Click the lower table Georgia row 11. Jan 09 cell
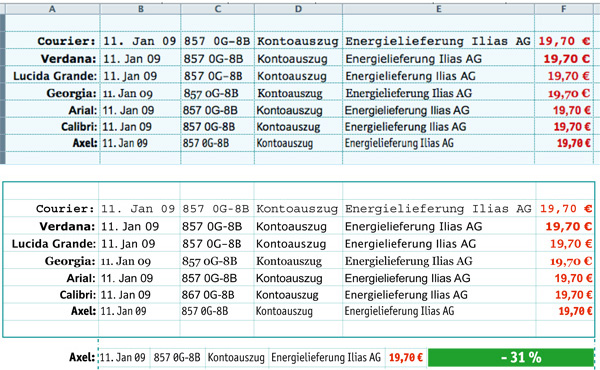Viewport: 600px width, 370px height. point(139,261)
